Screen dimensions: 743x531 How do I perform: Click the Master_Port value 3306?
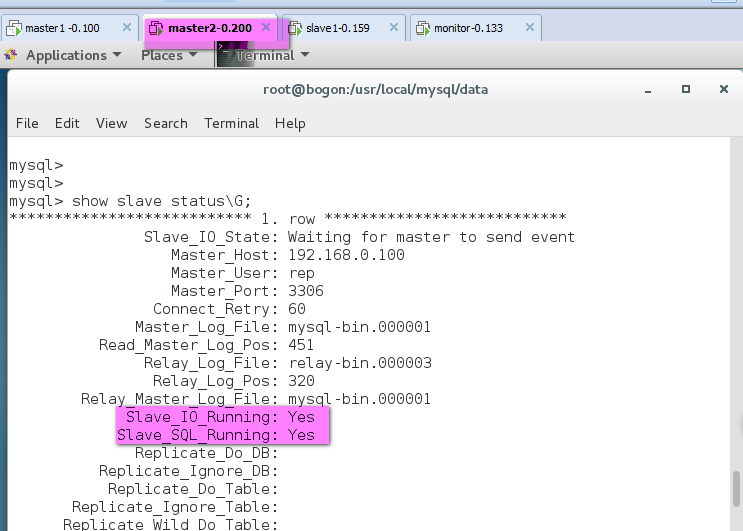(306, 291)
